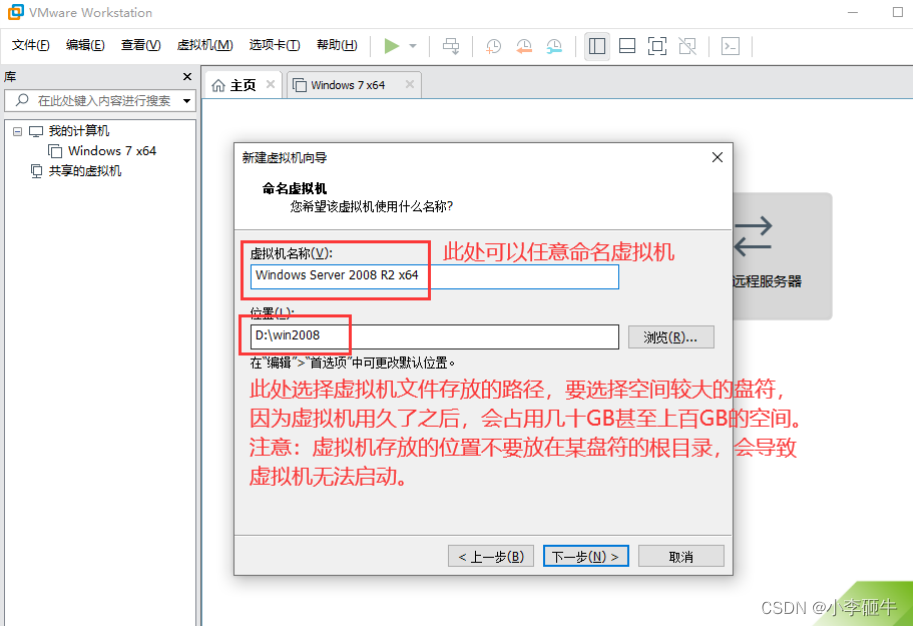
Task: Click the 浏览(R)... button
Action: [671, 337]
